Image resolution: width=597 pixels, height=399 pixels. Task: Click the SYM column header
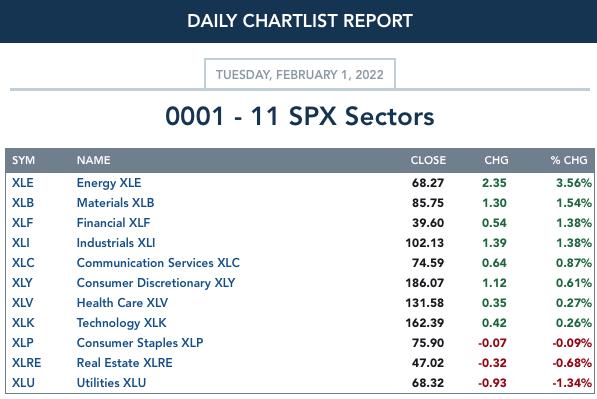23,160
